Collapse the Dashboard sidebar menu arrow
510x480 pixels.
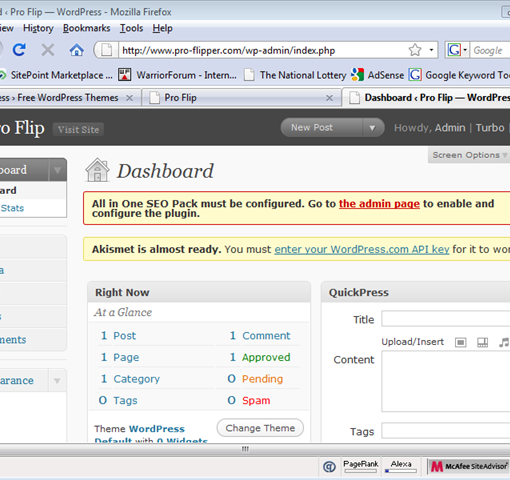coord(57,170)
